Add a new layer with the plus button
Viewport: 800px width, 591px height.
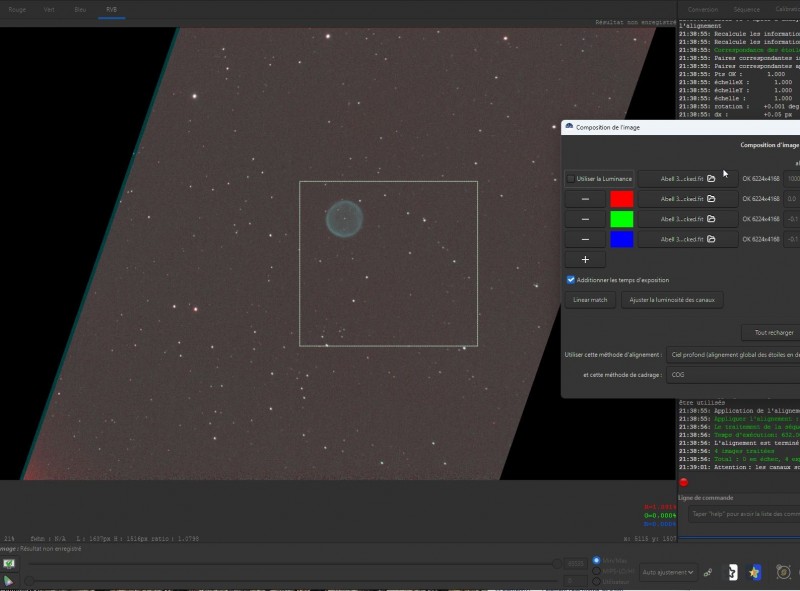(x=585, y=259)
